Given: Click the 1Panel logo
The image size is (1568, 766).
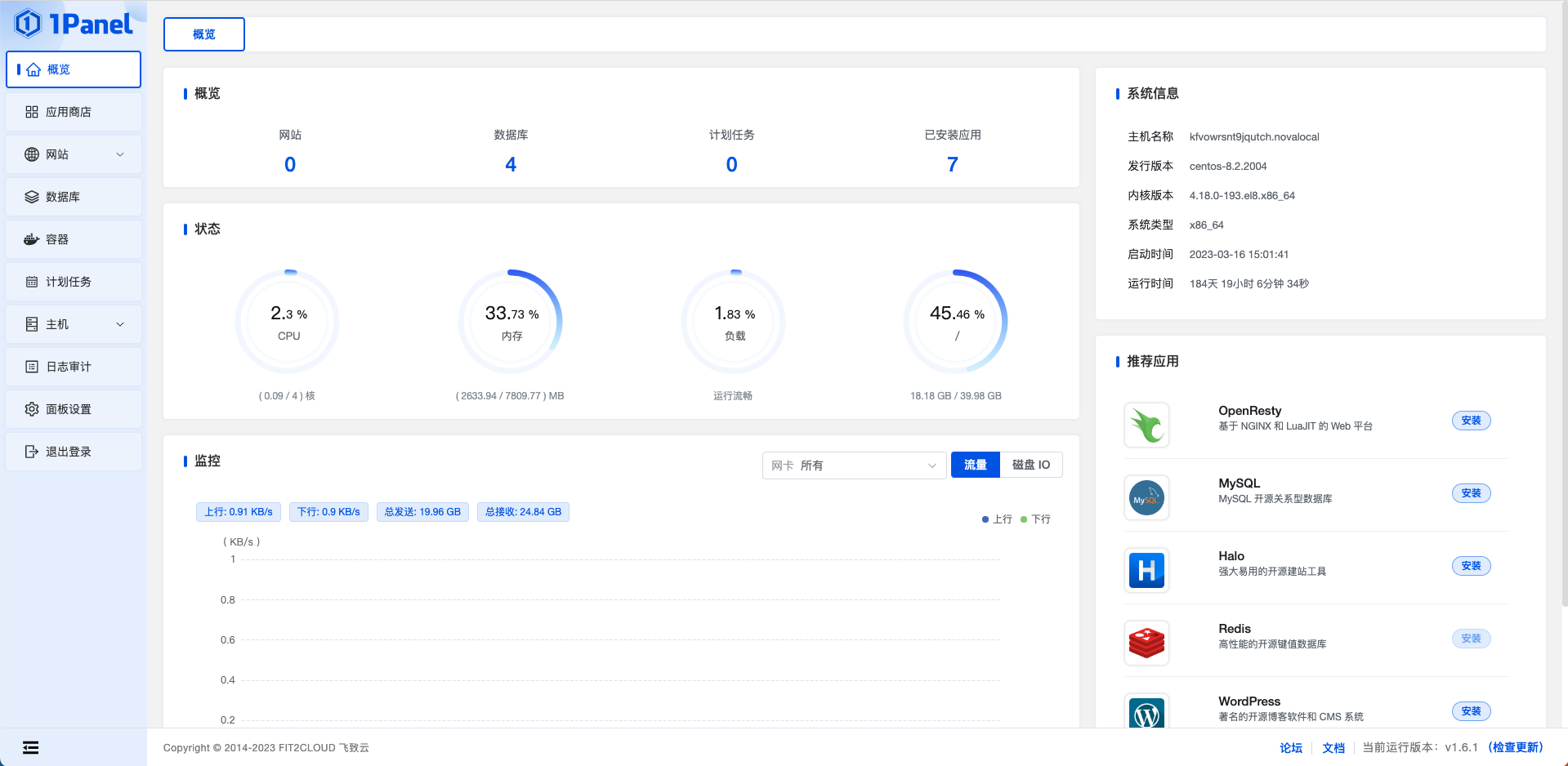Looking at the screenshot, I should tap(74, 24).
